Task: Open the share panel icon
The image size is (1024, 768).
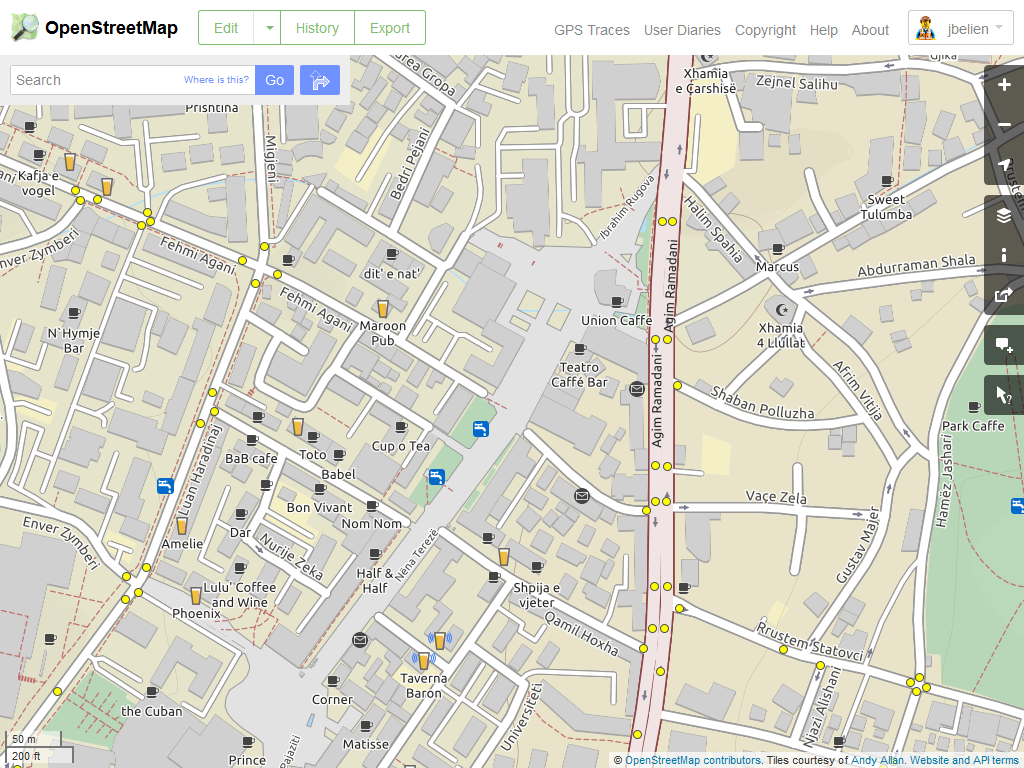Action: pyautogui.click(x=1004, y=295)
